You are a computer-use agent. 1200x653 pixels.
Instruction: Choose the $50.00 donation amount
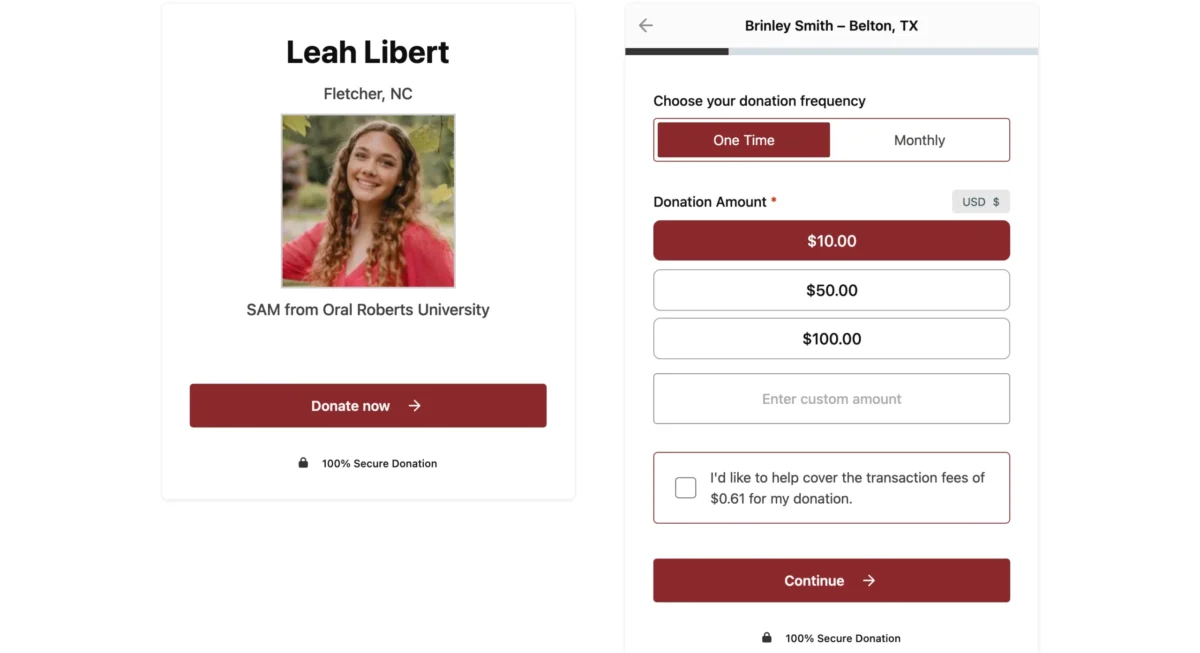(x=831, y=290)
